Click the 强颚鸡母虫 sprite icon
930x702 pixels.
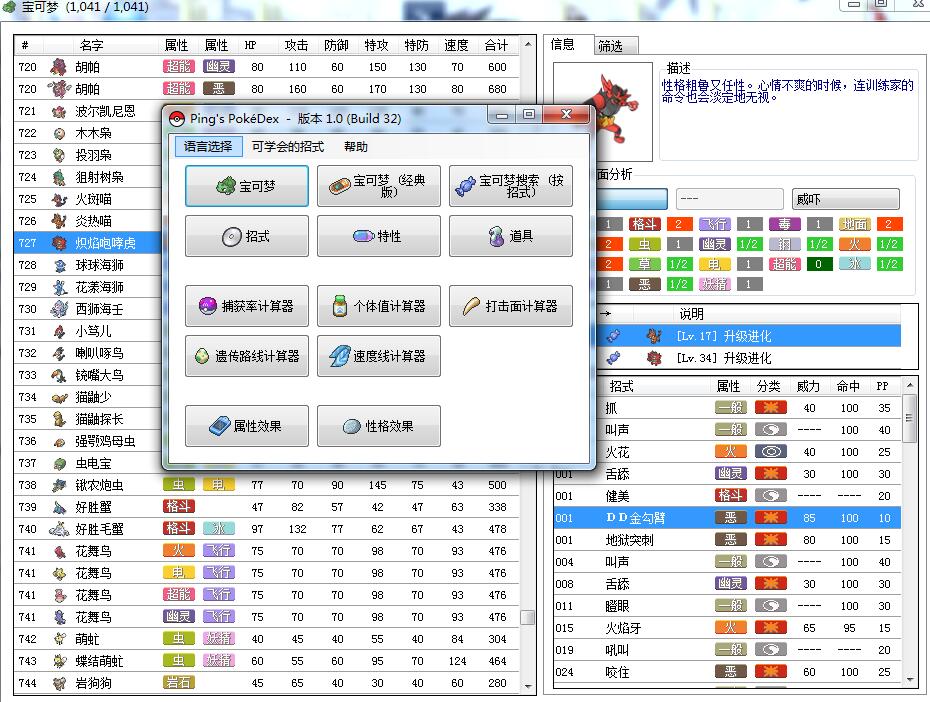(59, 441)
